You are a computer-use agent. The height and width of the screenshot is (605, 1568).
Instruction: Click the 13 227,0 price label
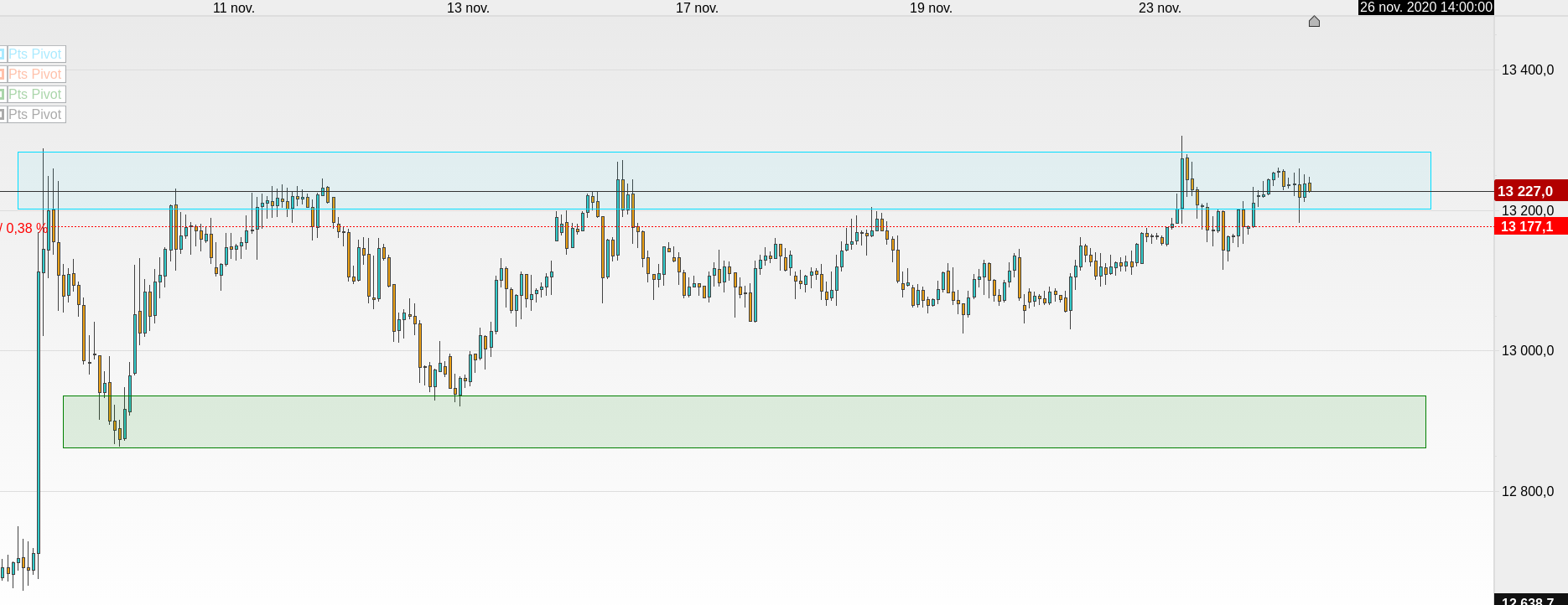pyautogui.click(x=1530, y=191)
